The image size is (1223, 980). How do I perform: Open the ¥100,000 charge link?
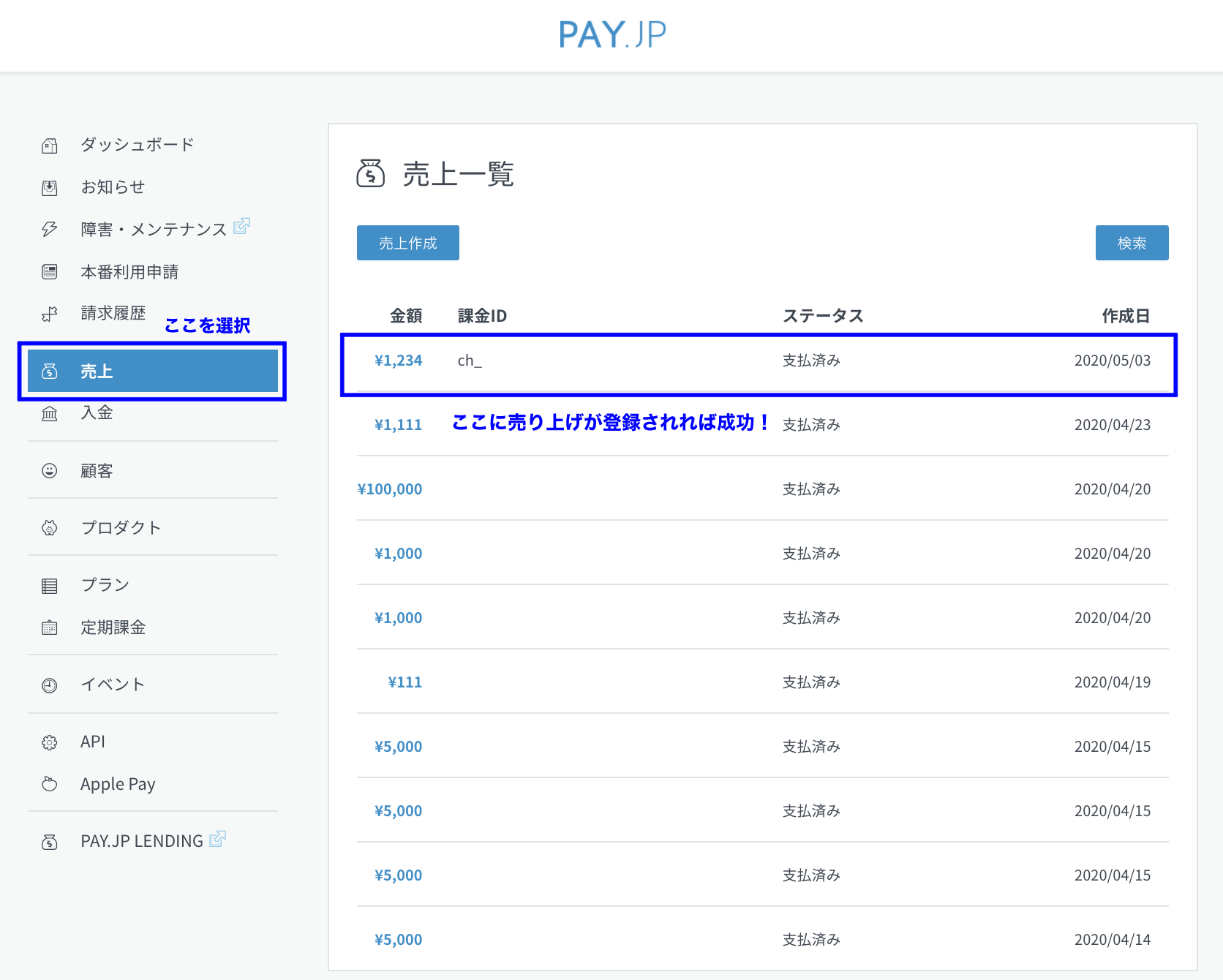click(x=390, y=489)
